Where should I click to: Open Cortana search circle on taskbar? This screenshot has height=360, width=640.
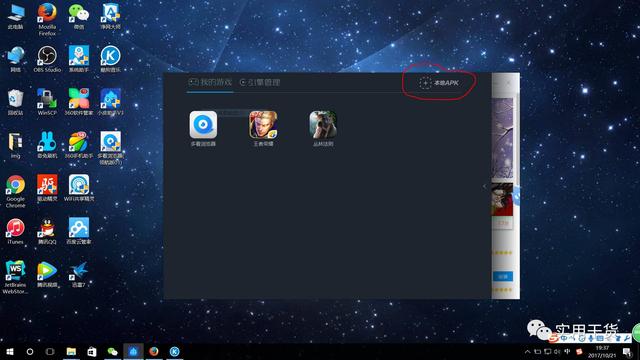click(30, 351)
